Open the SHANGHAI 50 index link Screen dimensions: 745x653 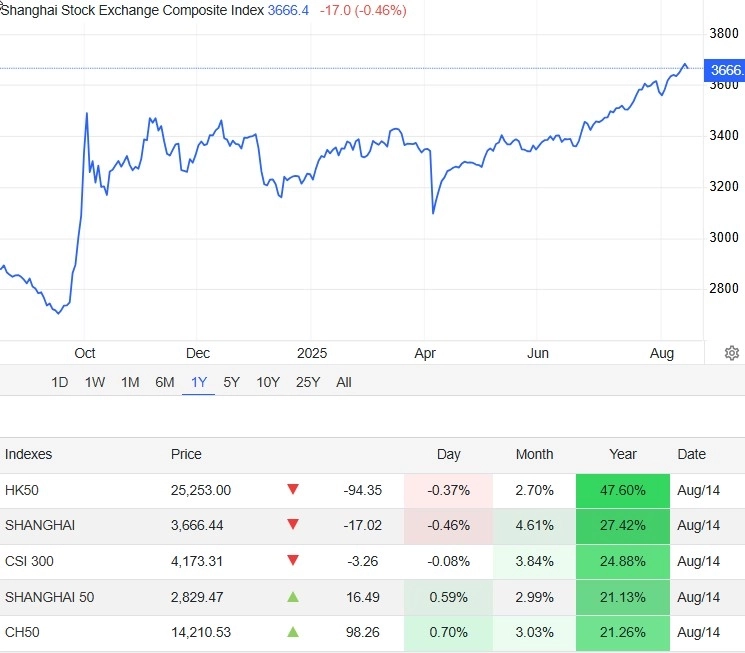click(x=49, y=597)
